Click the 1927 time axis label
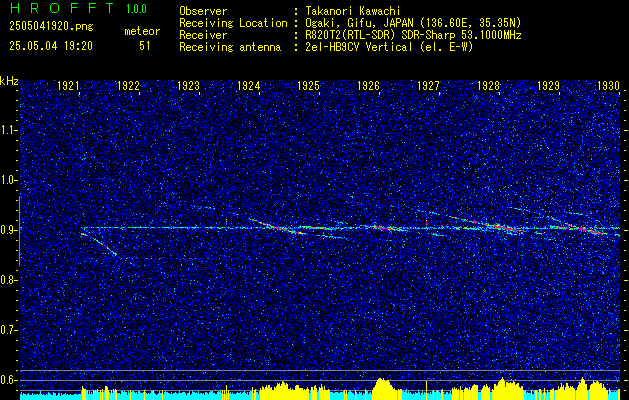Screen dimensions: 629x400 coord(428,85)
